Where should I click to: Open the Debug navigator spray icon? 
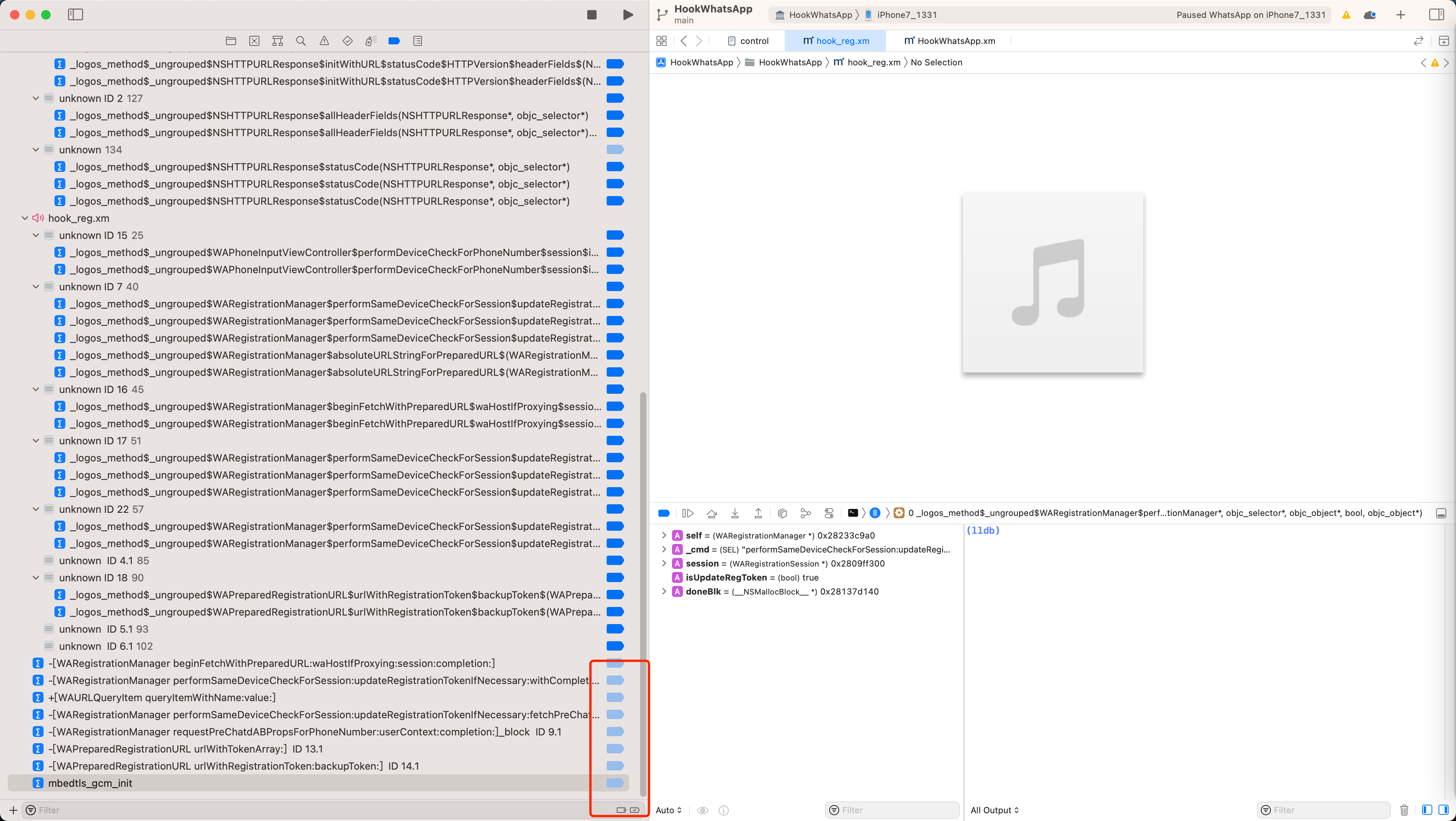click(371, 41)
